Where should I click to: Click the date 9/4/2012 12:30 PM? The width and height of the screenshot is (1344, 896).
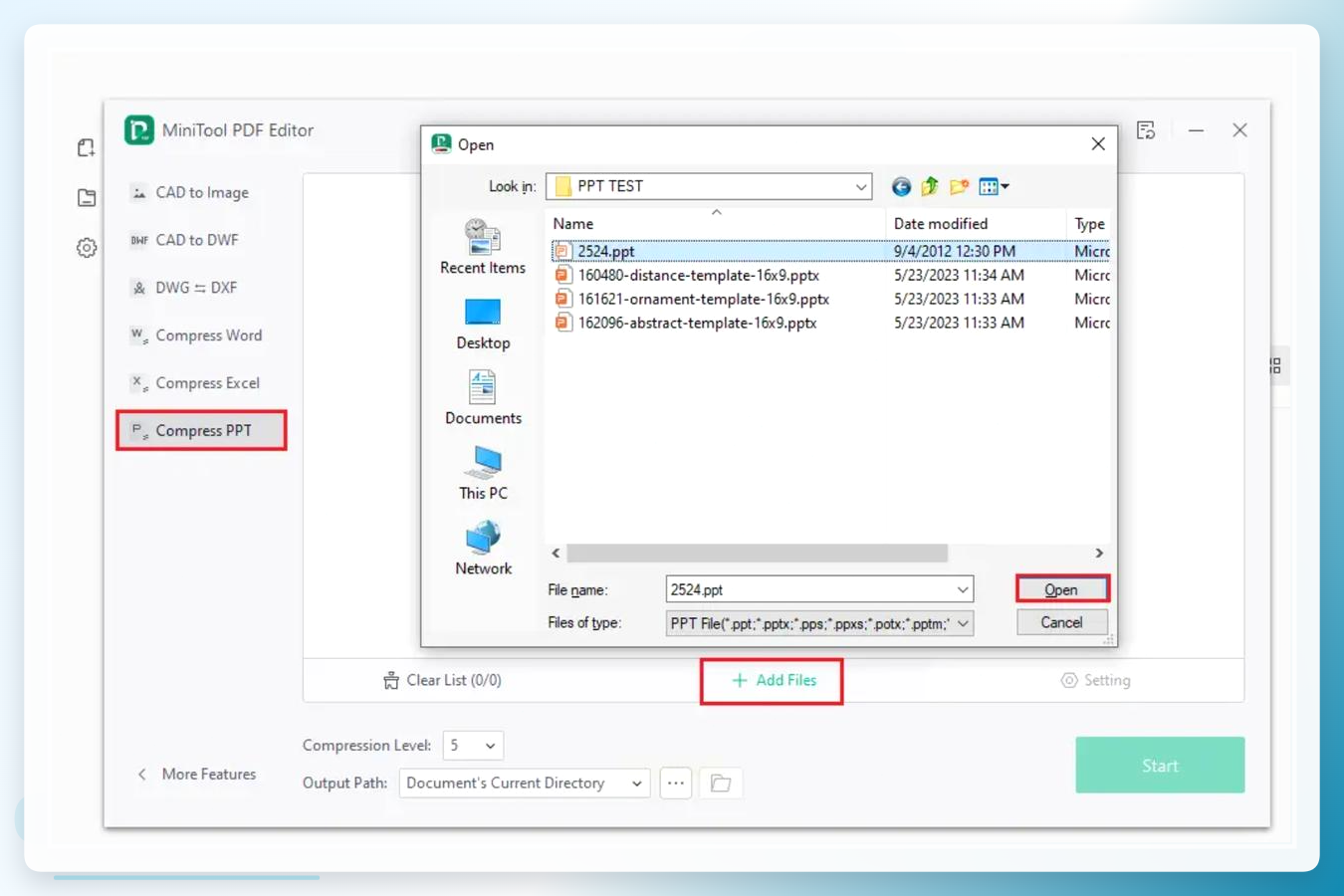[955, 251]
